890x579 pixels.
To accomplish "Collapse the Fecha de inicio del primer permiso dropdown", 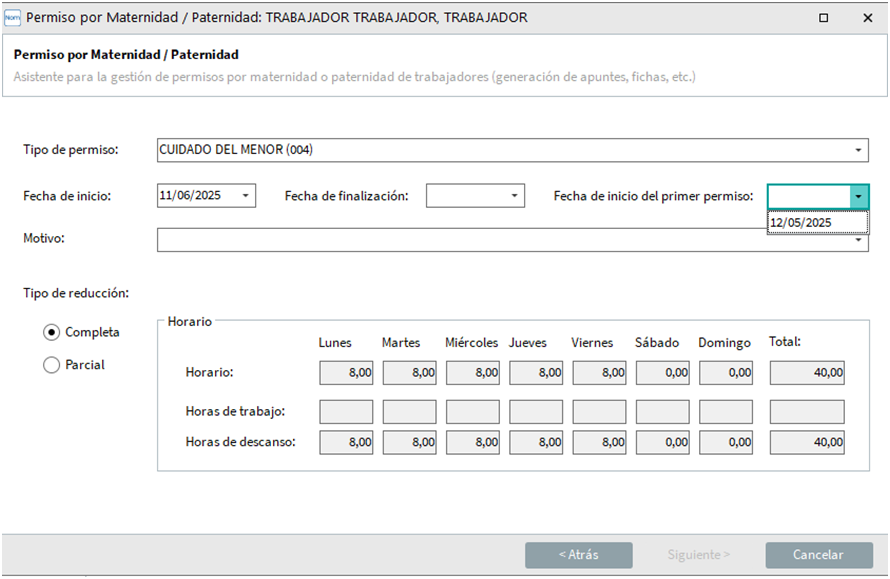I will 859,196.
